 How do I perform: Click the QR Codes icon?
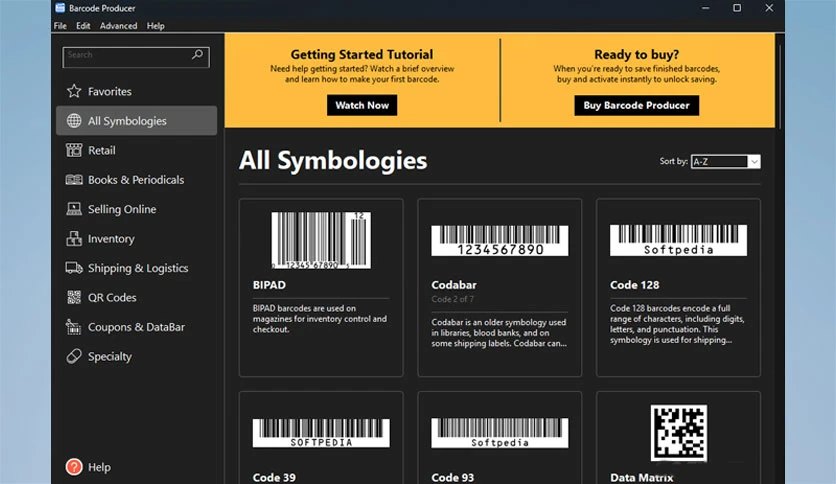[74, 297]
